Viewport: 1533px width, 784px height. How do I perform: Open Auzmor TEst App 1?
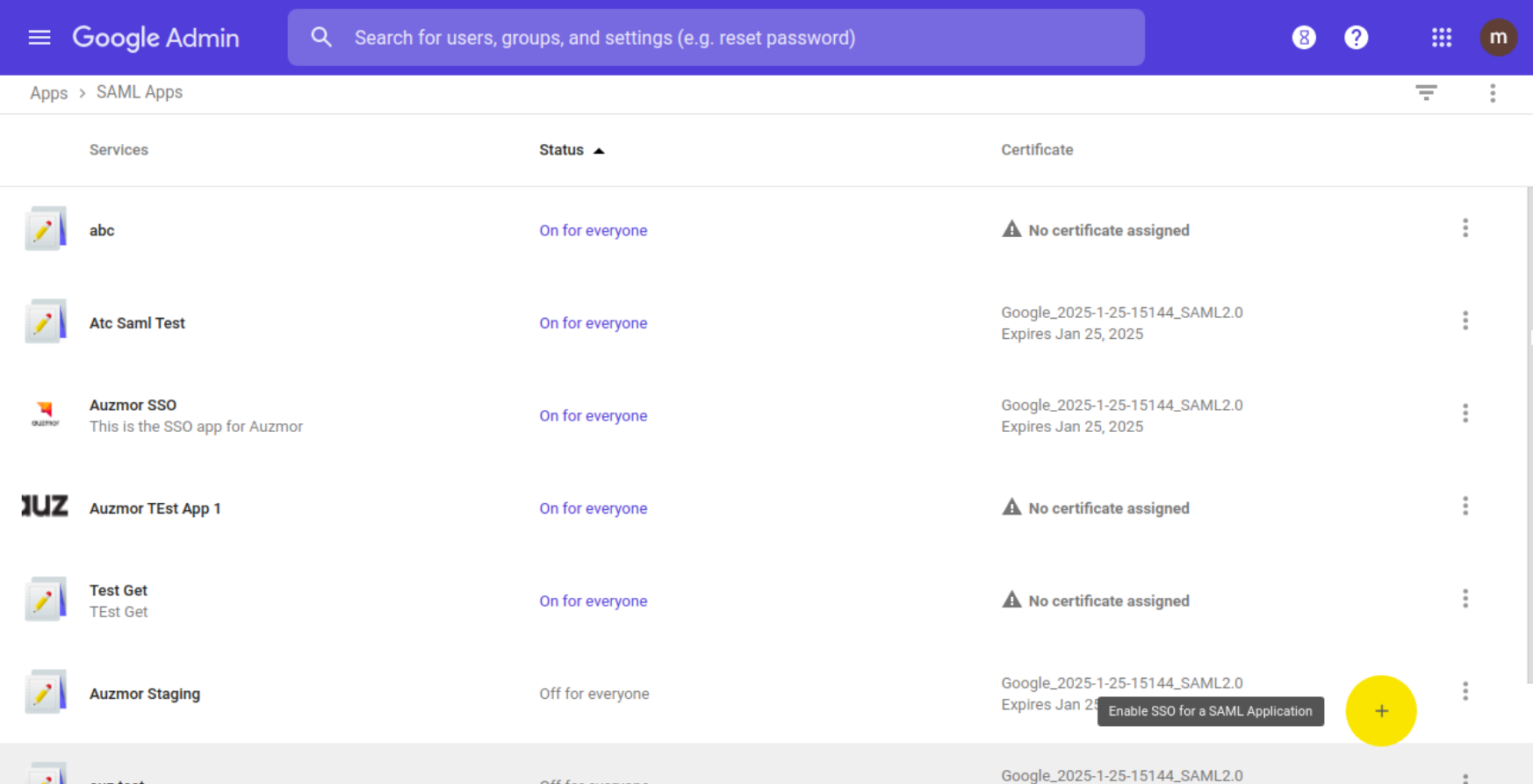coord(155,508)
